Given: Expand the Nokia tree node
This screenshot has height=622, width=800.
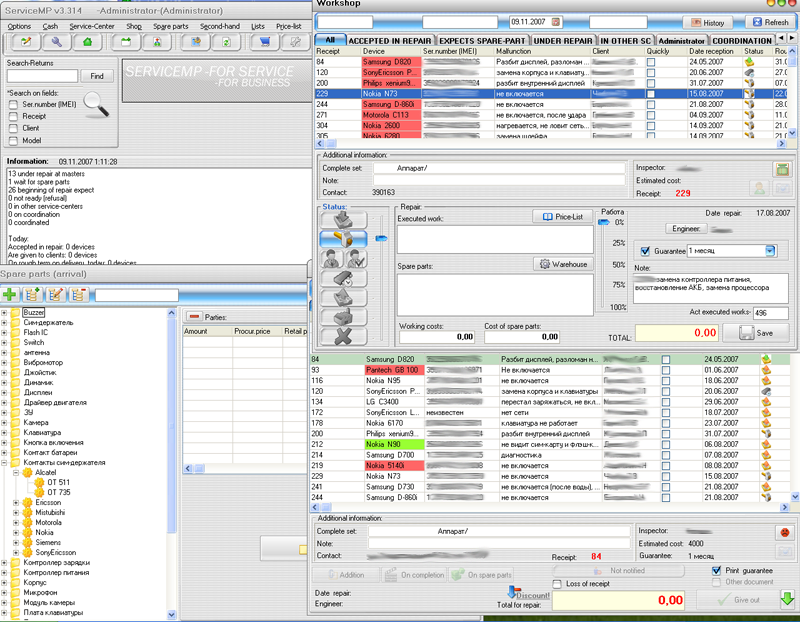Looking at the screenshot, I should coord(15,532).
